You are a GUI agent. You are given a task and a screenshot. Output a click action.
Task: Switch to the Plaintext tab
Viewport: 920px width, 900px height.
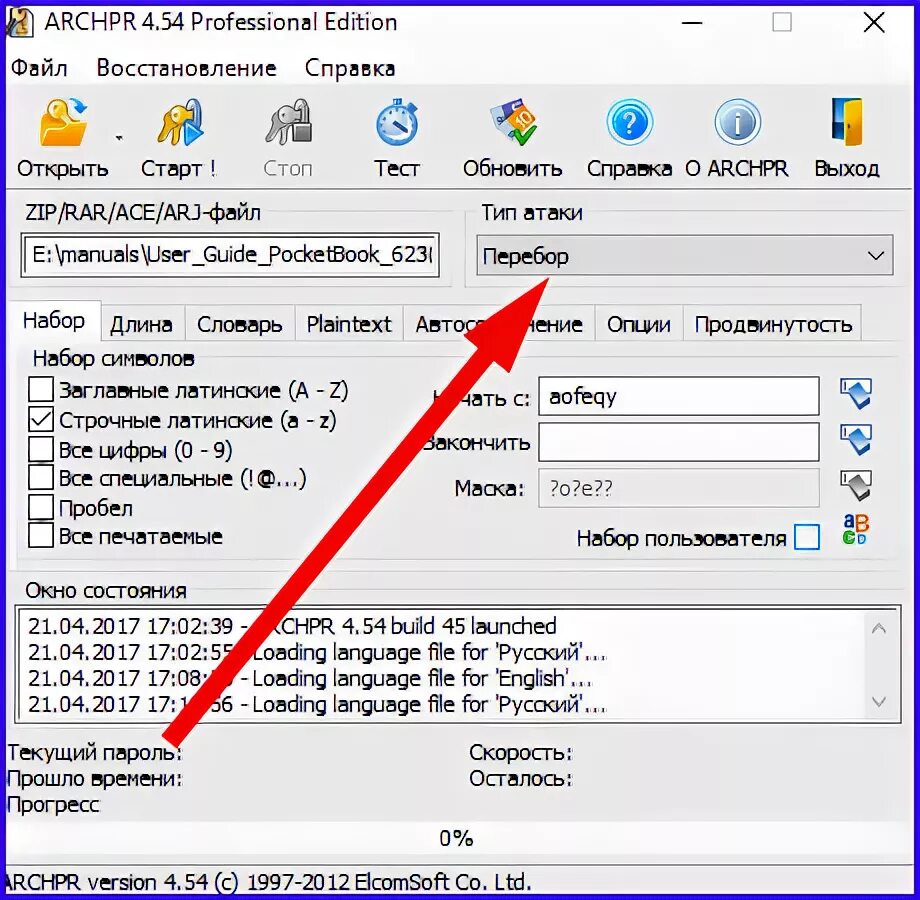pos(349,324)
